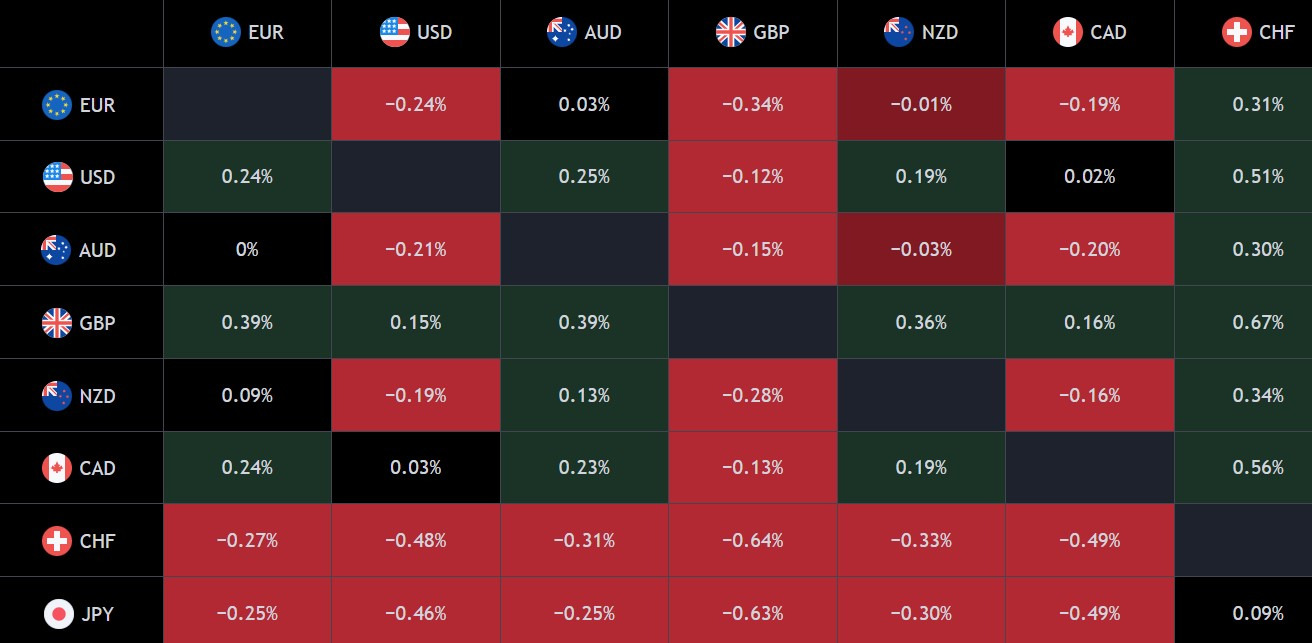The width and height of the screenshot is (1312, 643).
Task: Click the AUD/EUR cell showing 0%
Action: [x=247, y=249]
